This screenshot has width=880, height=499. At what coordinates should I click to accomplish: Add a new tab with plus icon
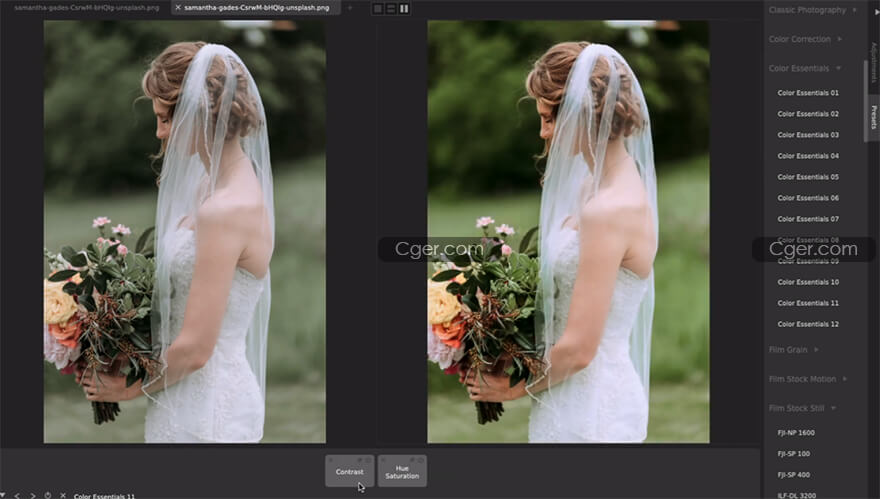[350, 8]
